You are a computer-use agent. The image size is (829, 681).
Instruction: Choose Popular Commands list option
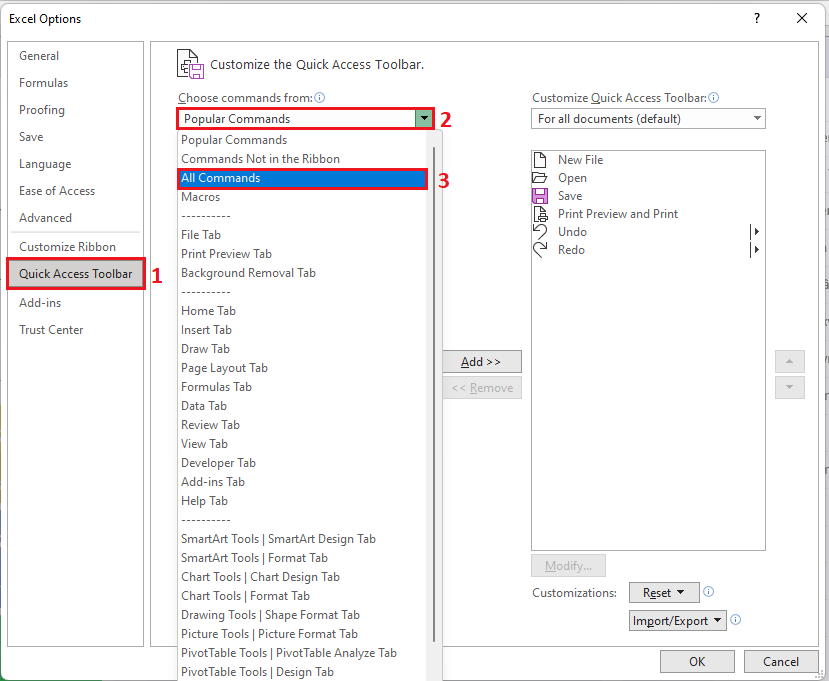[x=303, y=140]
